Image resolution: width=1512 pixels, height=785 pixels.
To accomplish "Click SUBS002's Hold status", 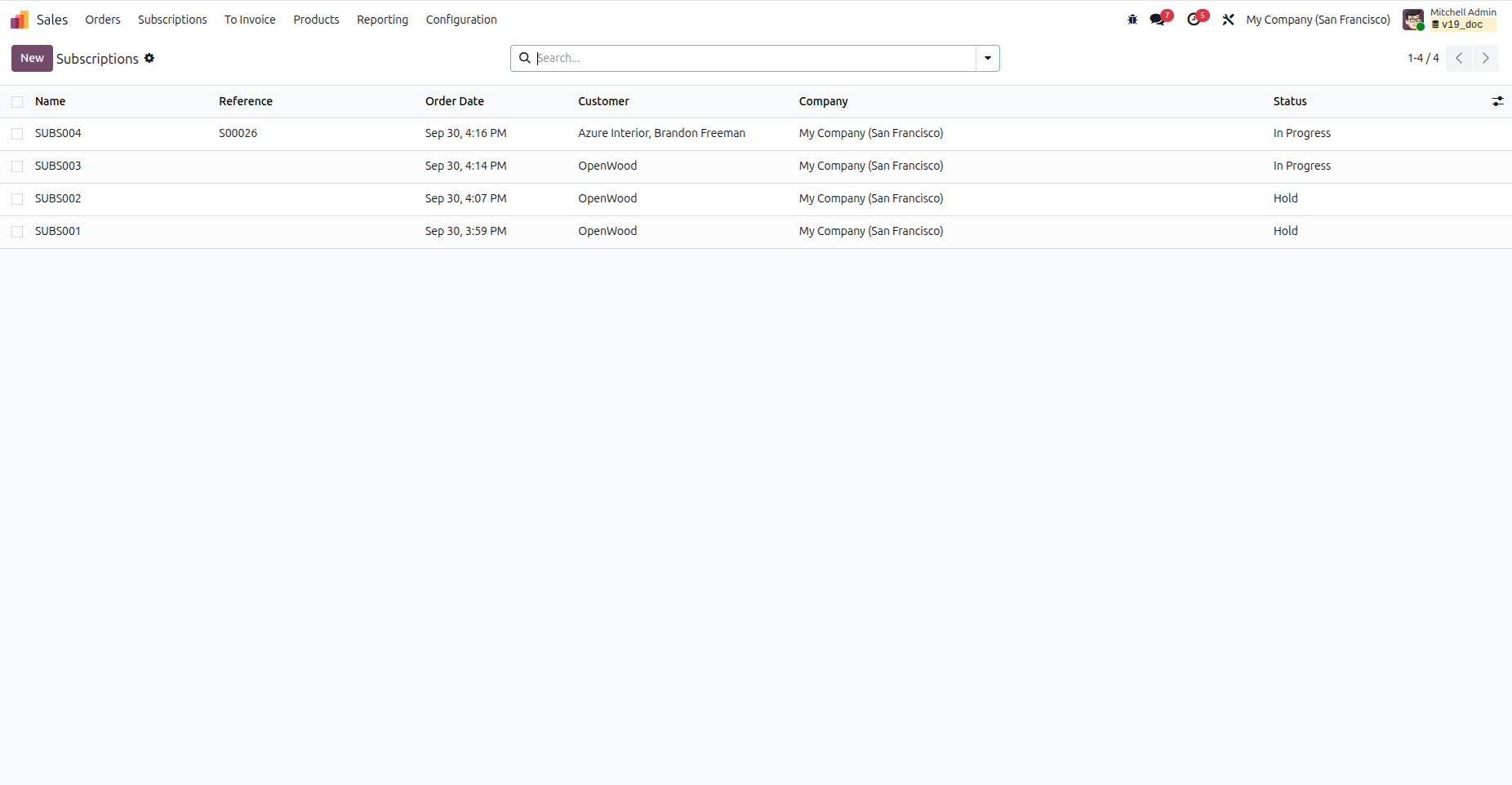I will click(x=1285, y=198).
